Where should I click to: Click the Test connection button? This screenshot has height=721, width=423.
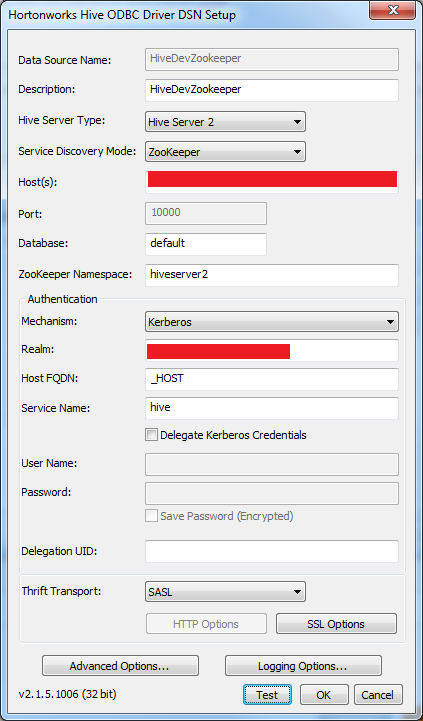267,695
